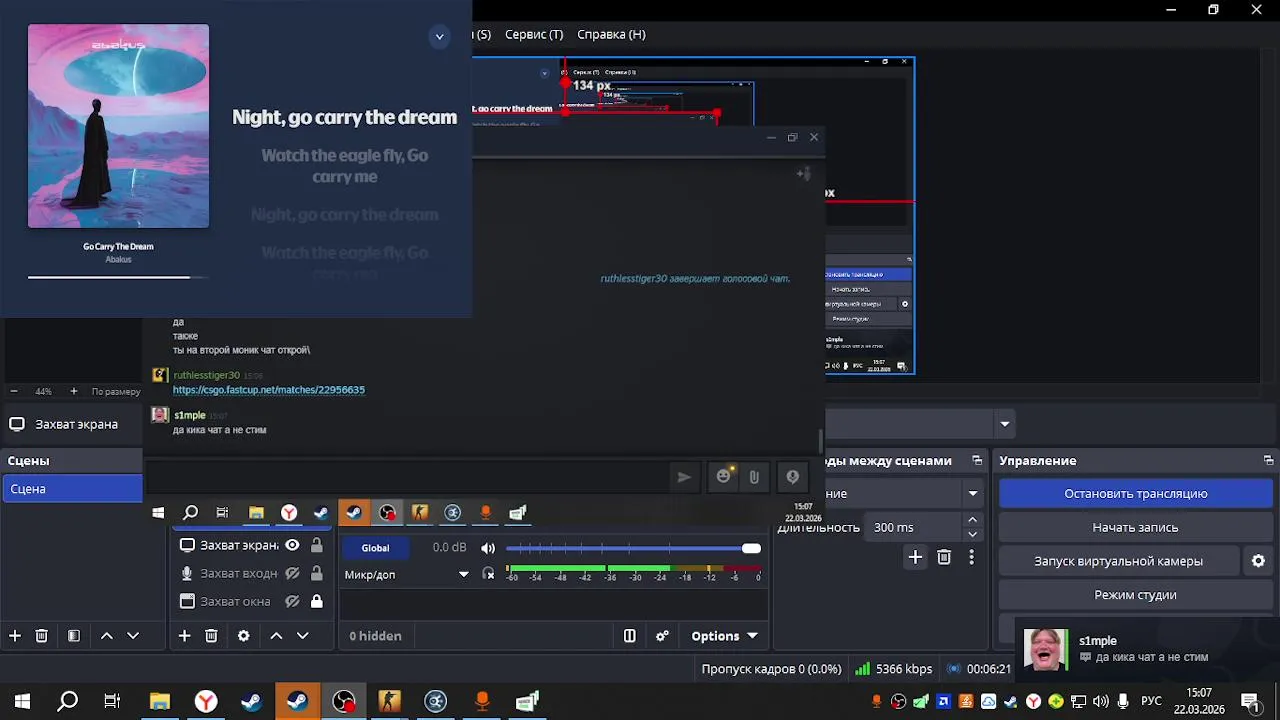Toggle audio monitoring headphone icon
Screen dimensions: 1280x720
point(488,574)
